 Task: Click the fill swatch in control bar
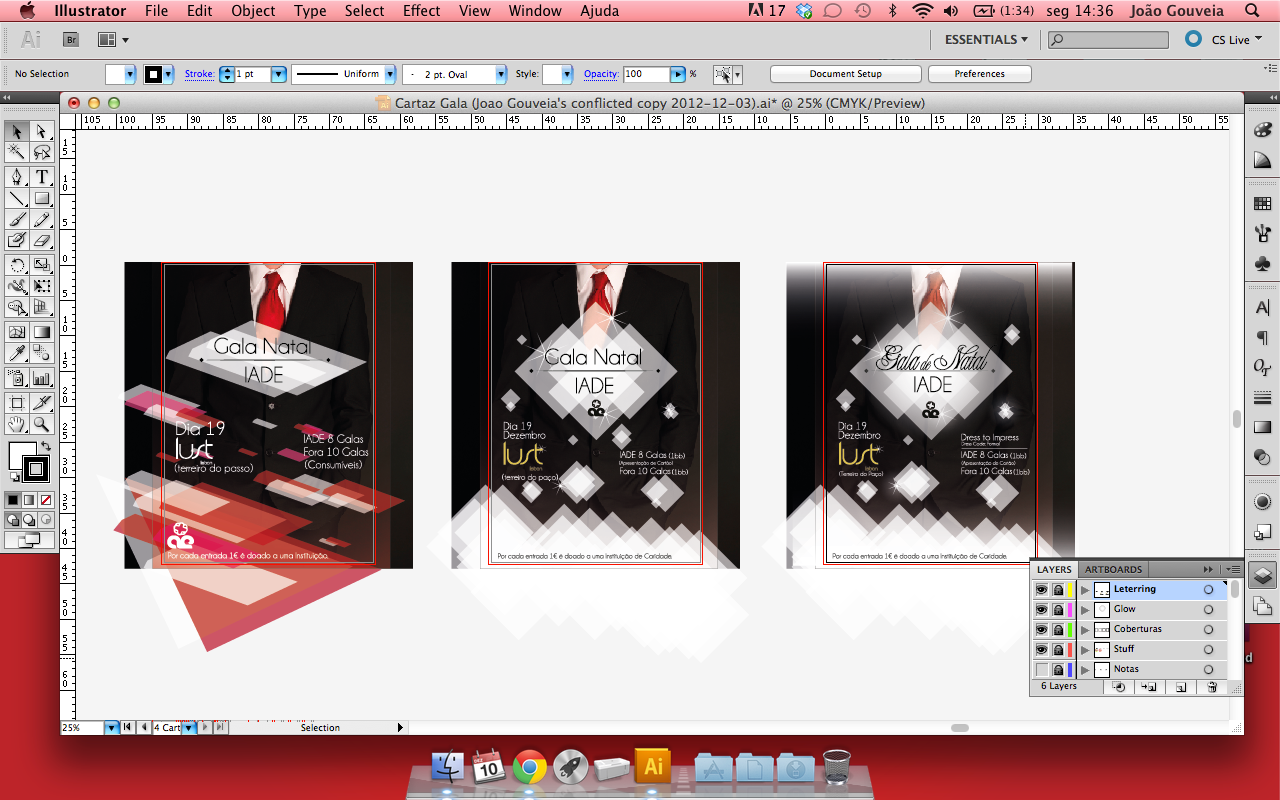[x=115, y=74]
